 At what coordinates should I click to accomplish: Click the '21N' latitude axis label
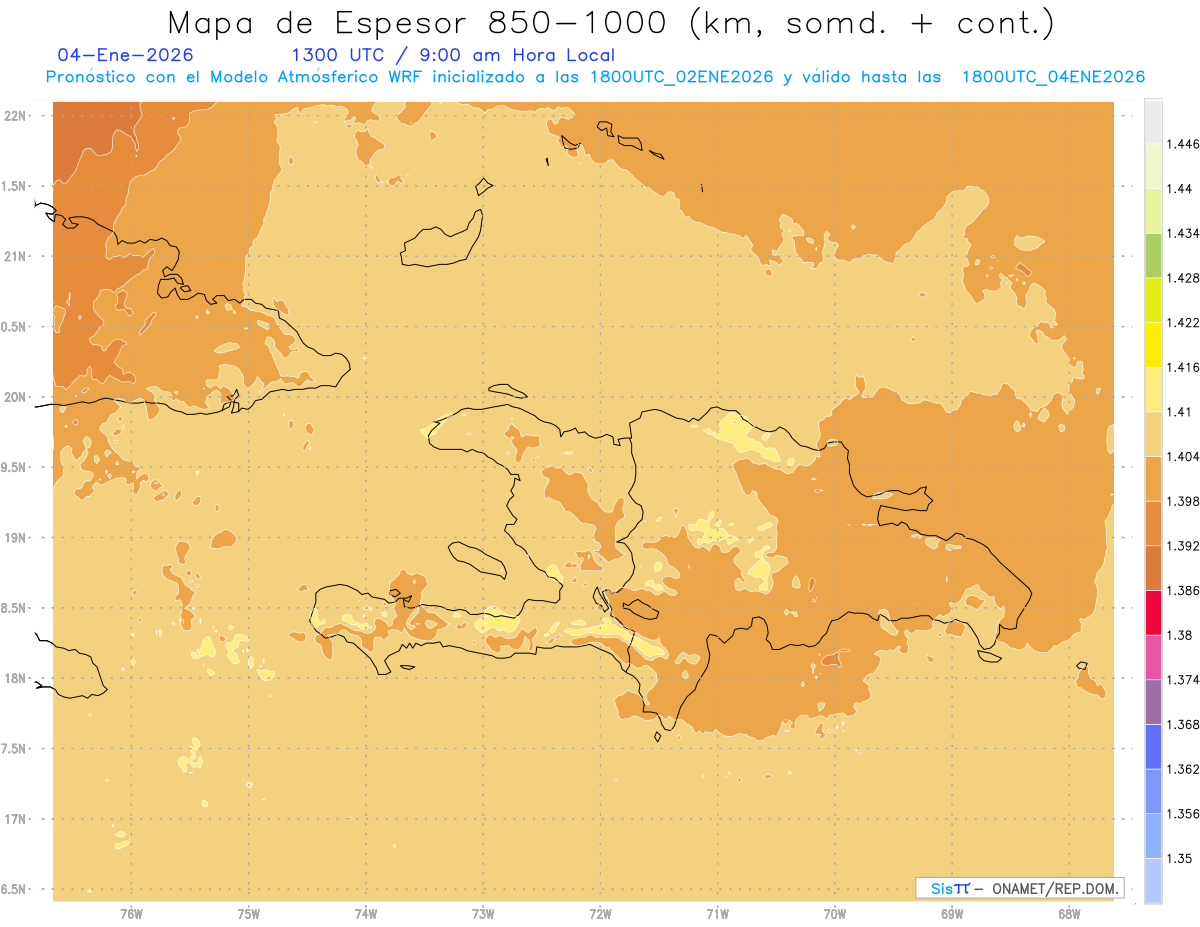click(15, 256)
